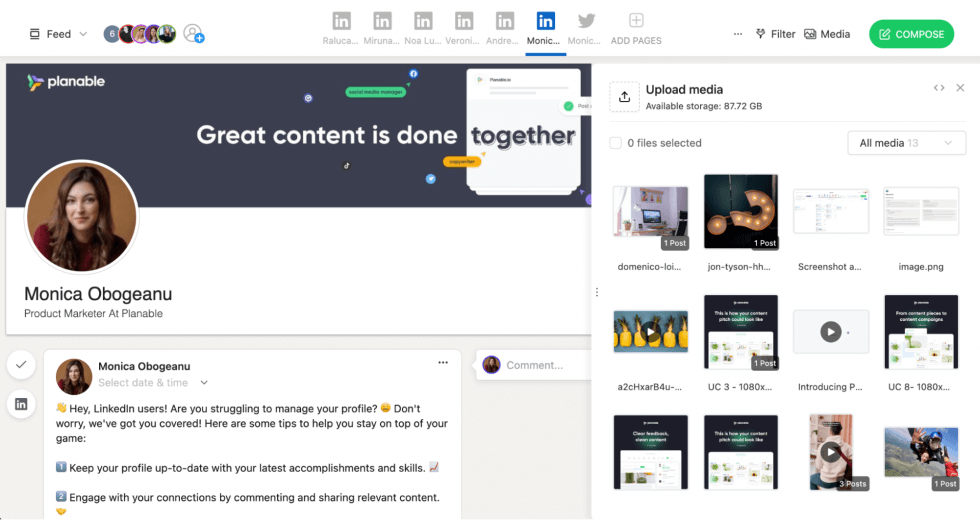Click the LinkedIn icon beside the post
The image size is (980, 520).
point(21,404)
